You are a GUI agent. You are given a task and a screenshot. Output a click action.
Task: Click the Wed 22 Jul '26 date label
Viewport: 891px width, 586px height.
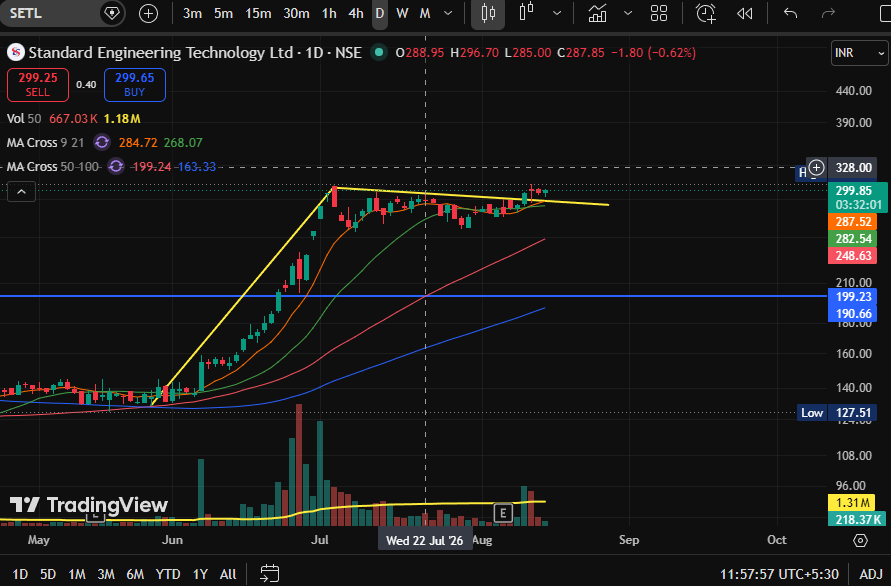[424, 540]
